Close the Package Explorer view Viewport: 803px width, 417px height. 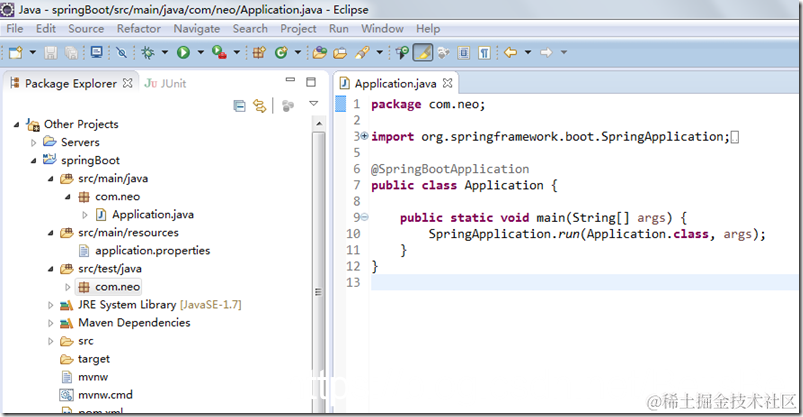[128, 83]
